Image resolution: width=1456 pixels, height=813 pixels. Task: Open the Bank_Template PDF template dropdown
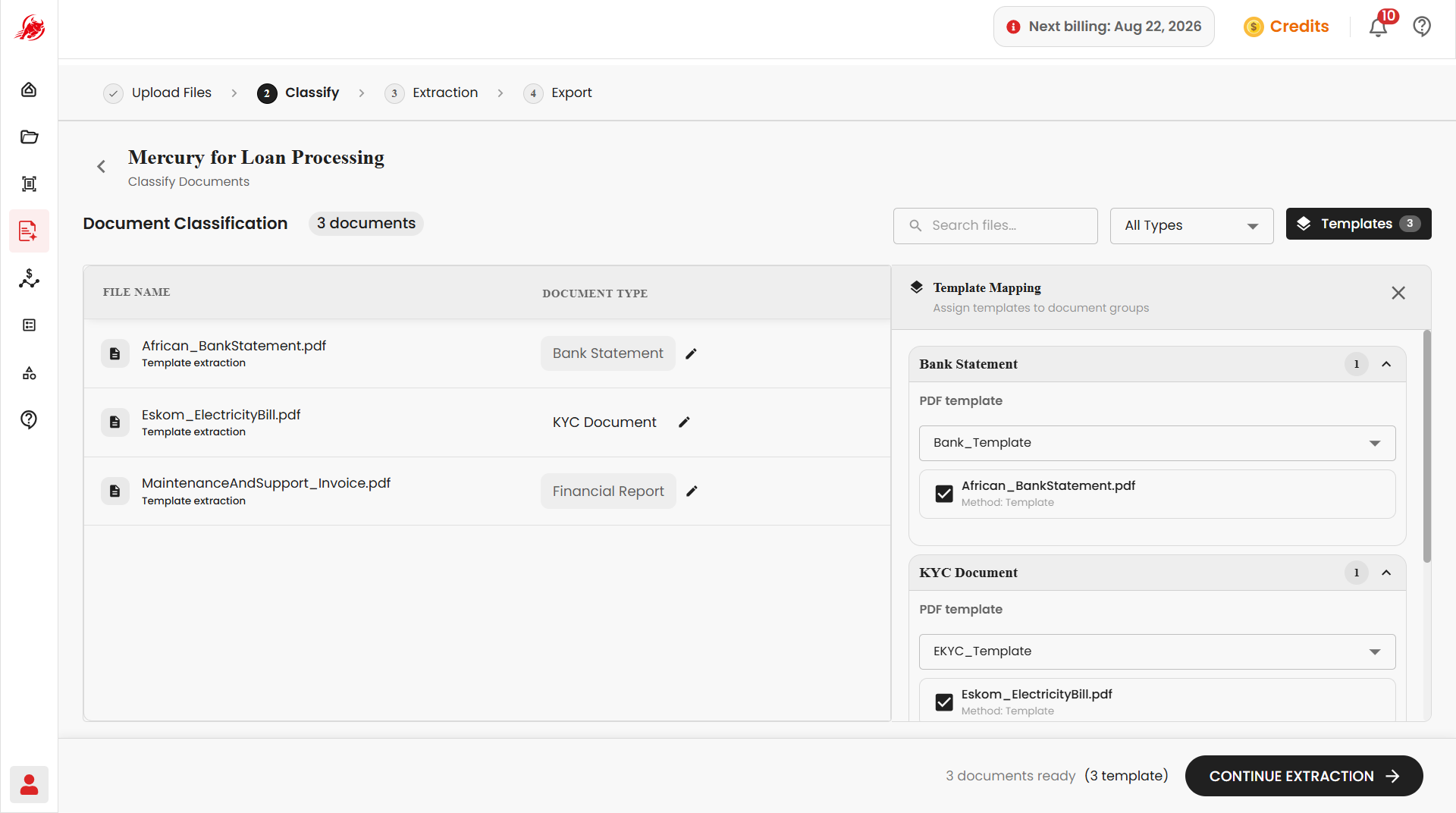coord(1157,443)
